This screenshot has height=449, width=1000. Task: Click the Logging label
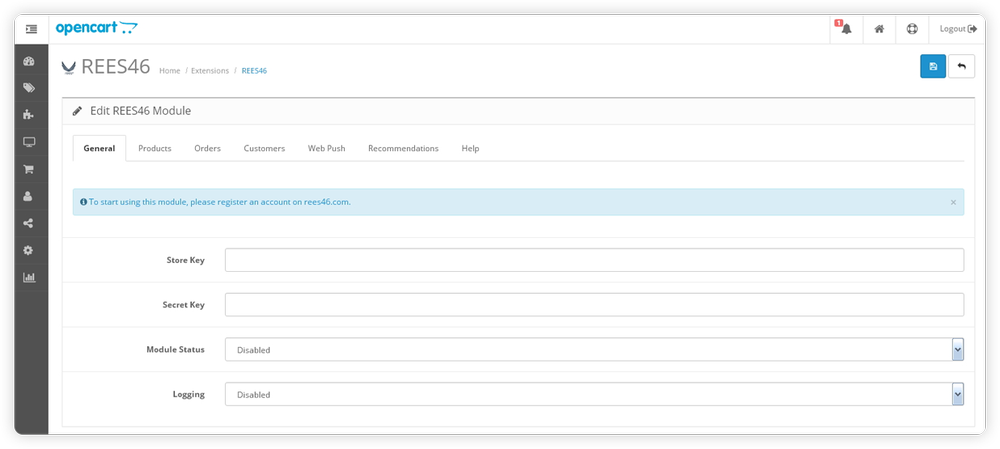[x=189, y=394]
